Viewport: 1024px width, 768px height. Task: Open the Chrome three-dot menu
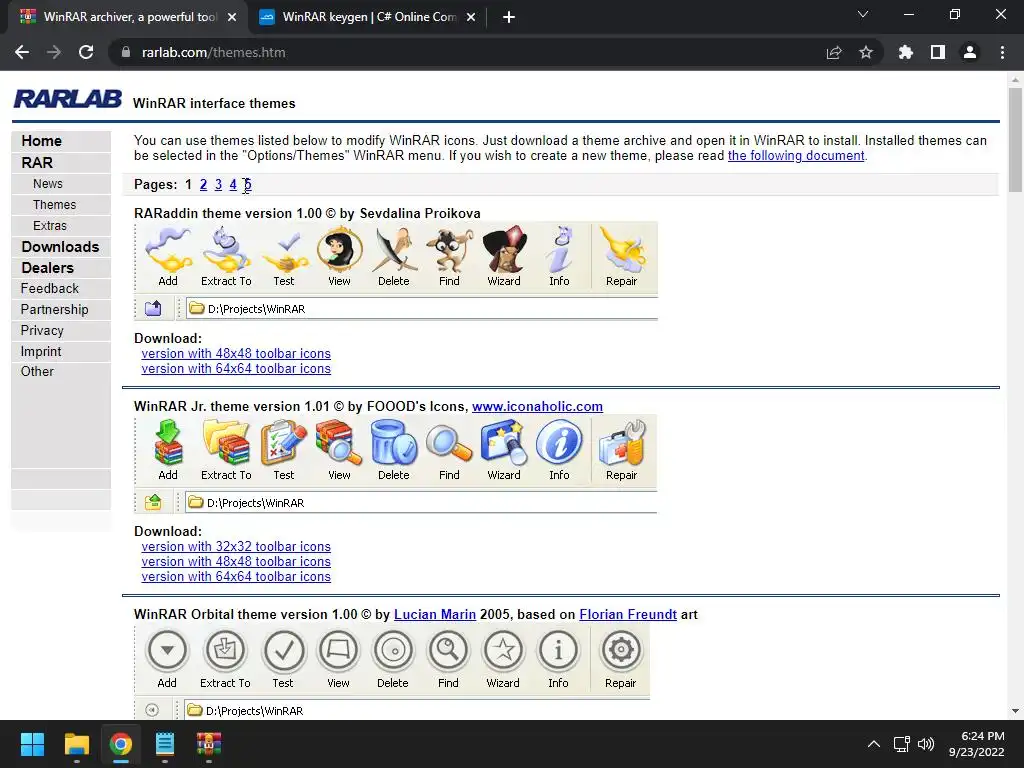(1002, 52)
